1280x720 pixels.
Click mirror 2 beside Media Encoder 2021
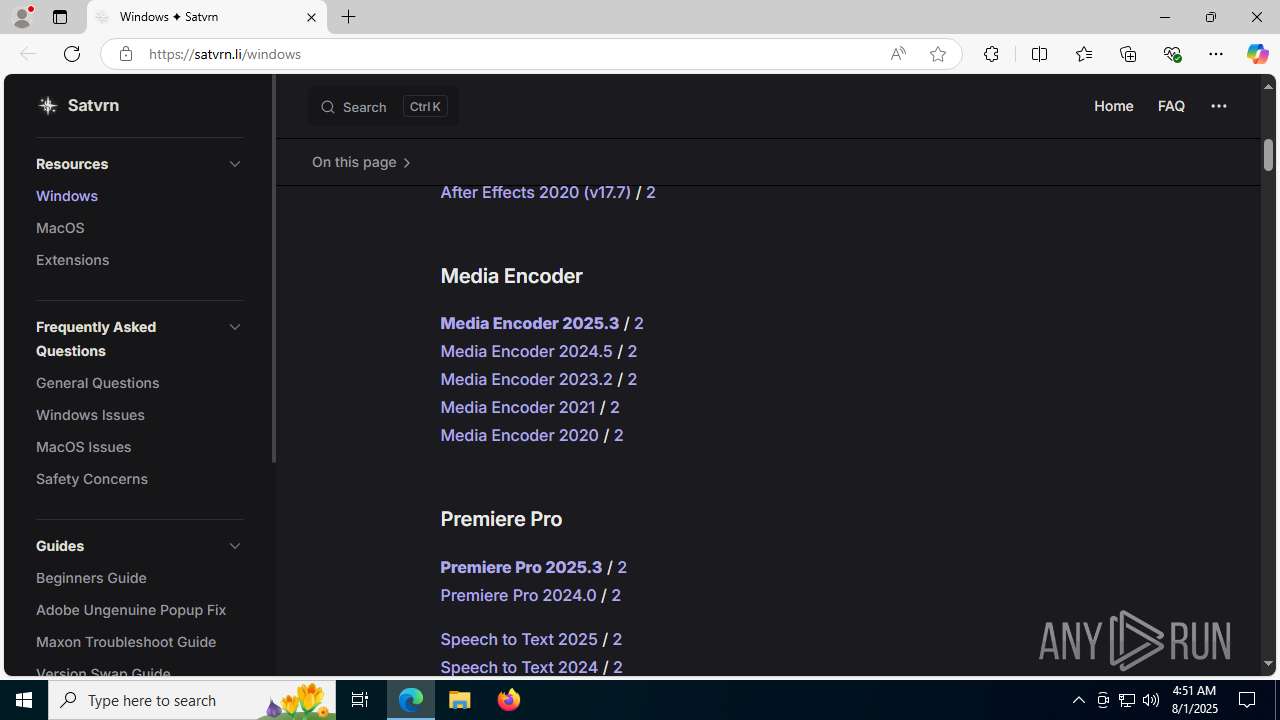(x=615, y=407)
